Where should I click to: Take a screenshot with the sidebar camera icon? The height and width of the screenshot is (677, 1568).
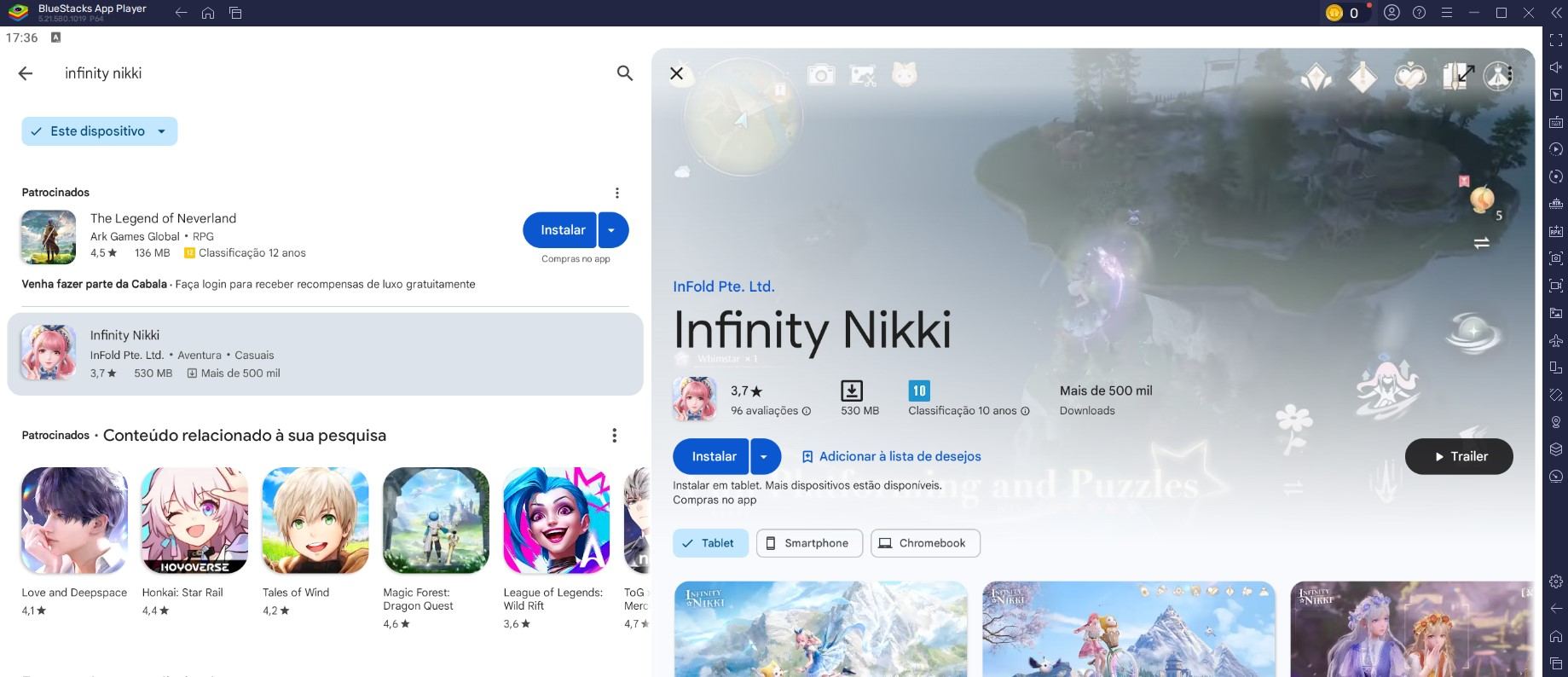pos(1556,258)
